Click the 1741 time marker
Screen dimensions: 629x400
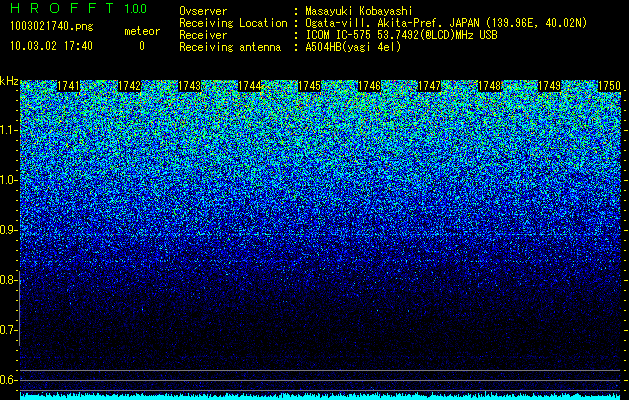(69, 86)
